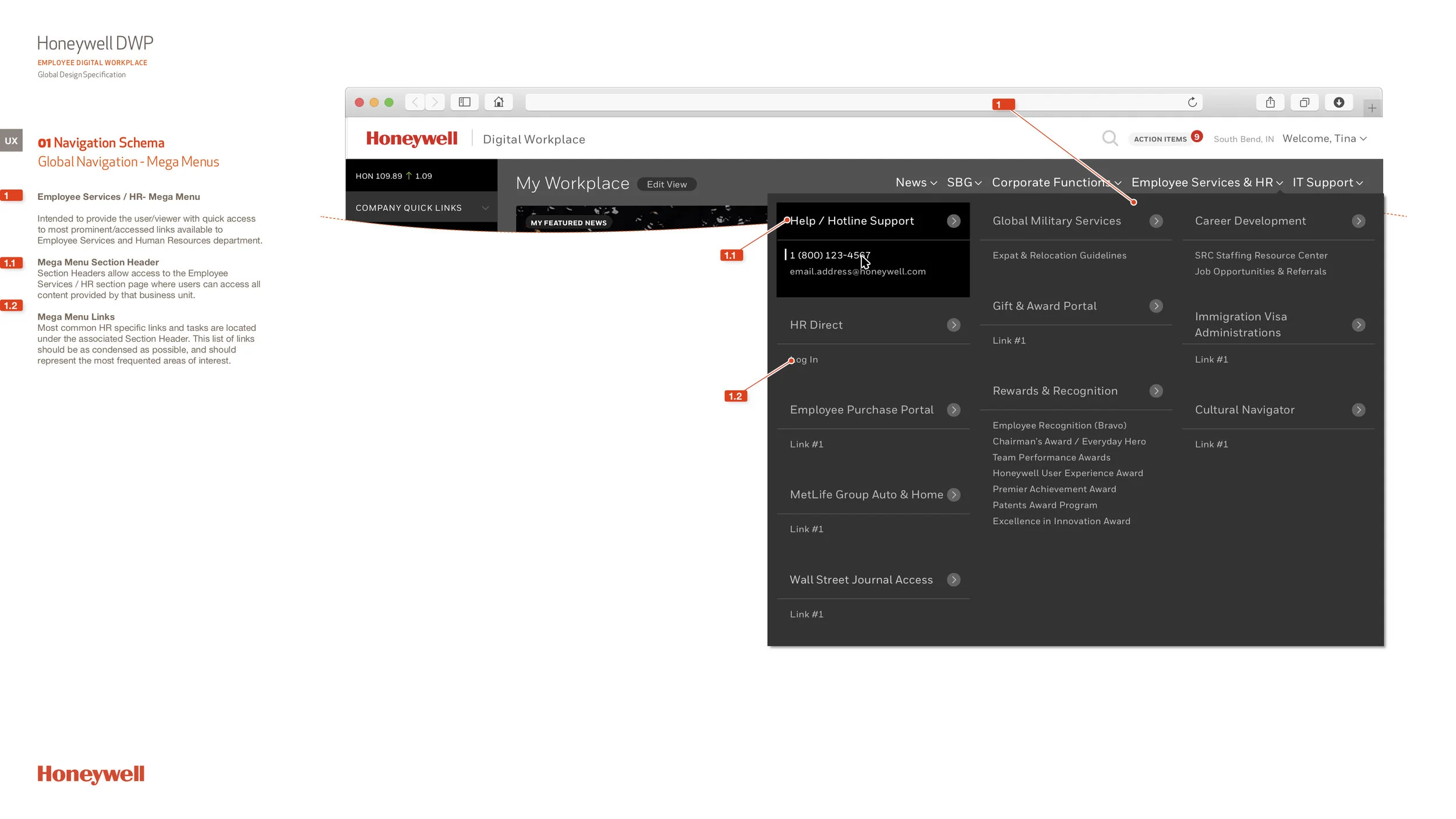Image resolution: width=1456 pixels, height=819 pixels.
Task: Click the page reload icon
Action: (1192, 102)
